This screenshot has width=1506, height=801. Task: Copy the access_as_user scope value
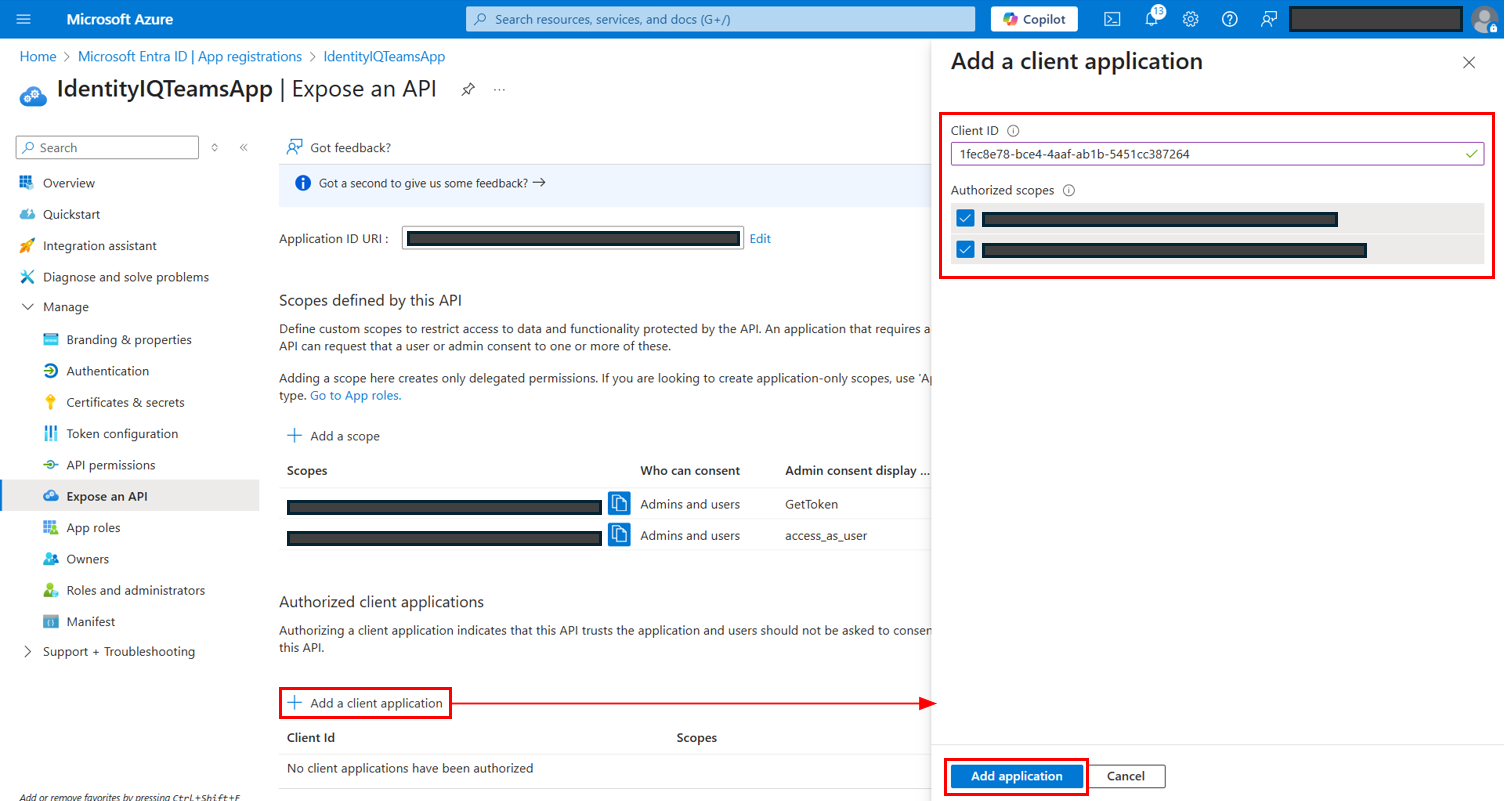click(619, 534)
